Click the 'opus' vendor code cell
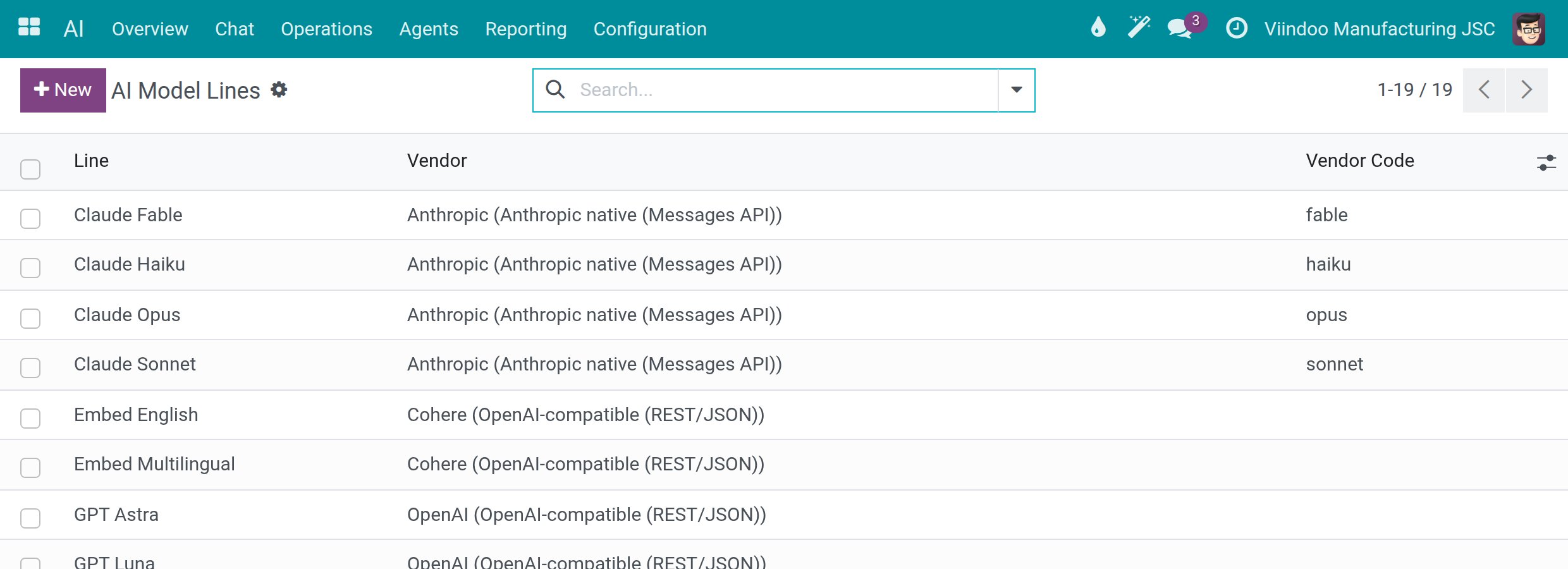Screen dimensions: 1568x569 pyautogui.click(x=1326, y=315)
